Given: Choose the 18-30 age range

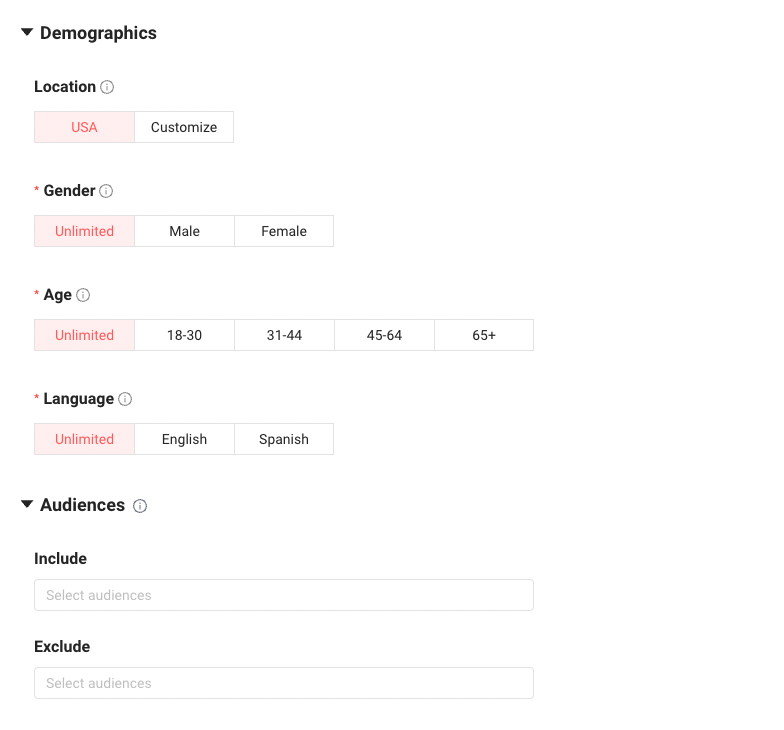Looking at the screenshot, I should (x=184, y=335).
